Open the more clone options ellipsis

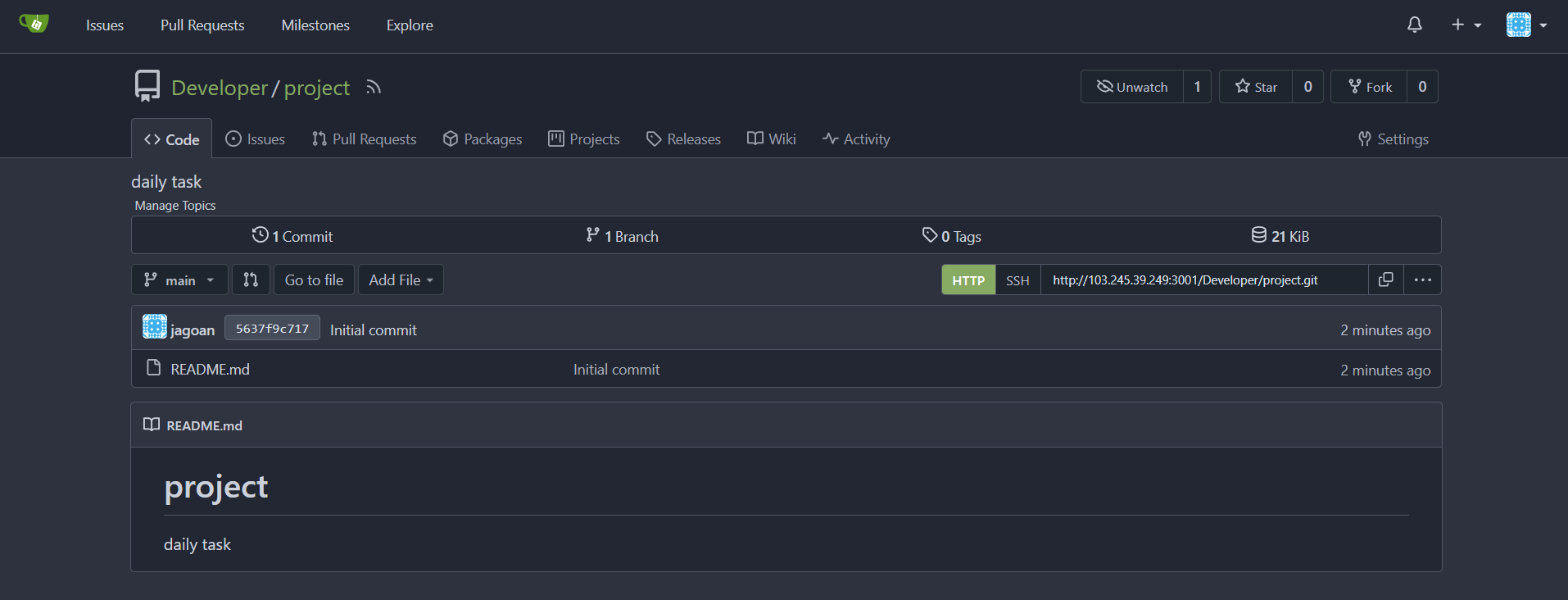point(1422,280)
